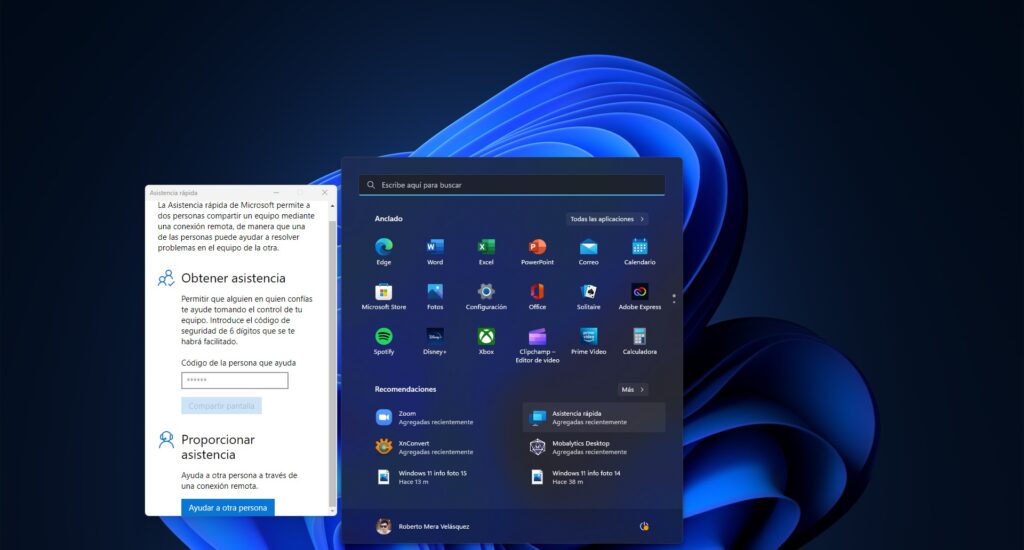1024x550 pixels.
Task: Click the Proporcionar asistencia heading
Action: click(217, 447)
